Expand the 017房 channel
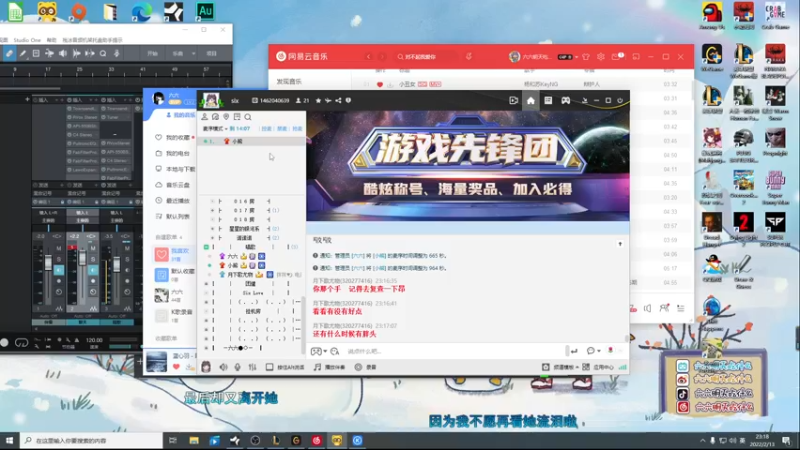 tap(213, 210)
